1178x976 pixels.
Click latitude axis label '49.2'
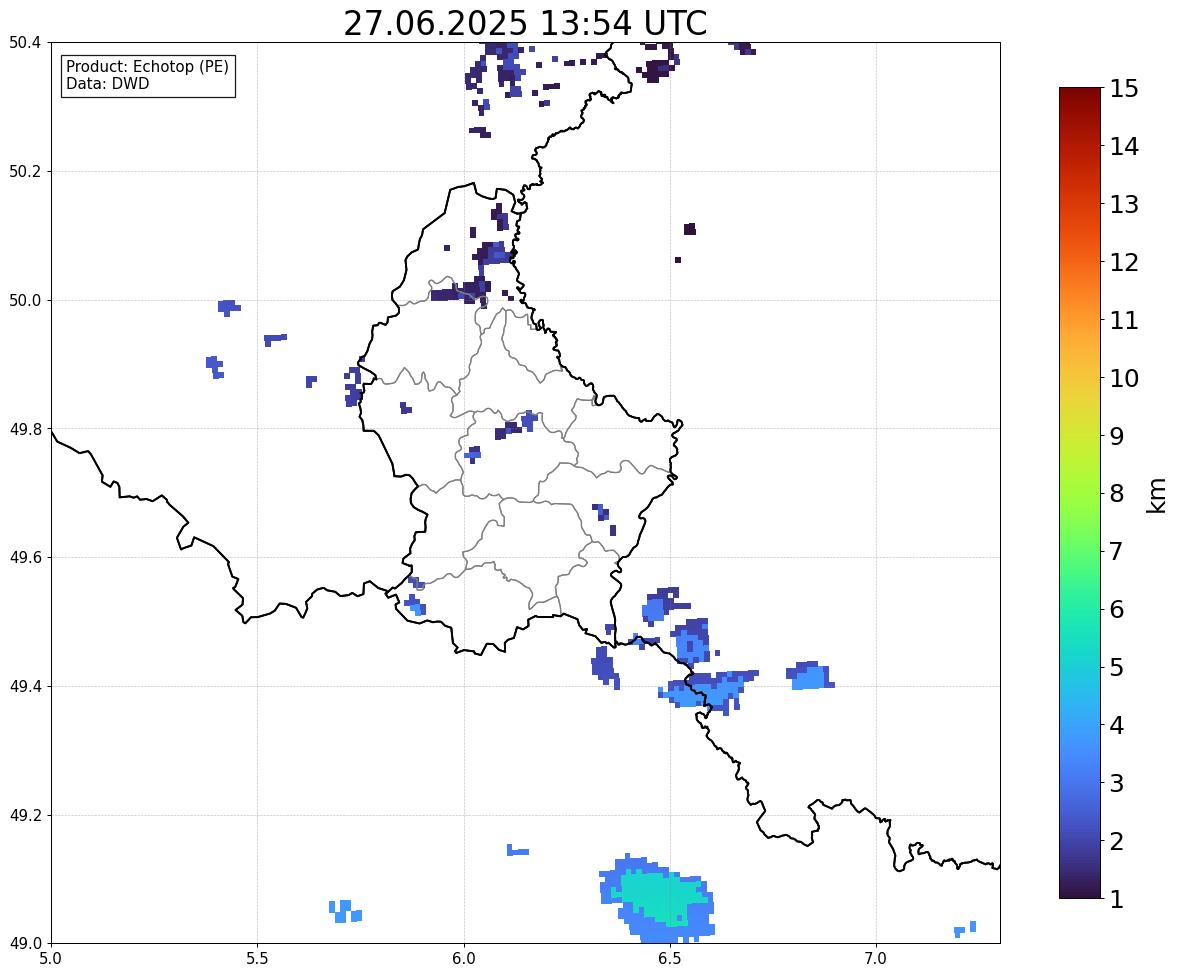pyautogui.click(x=24, y=815)
